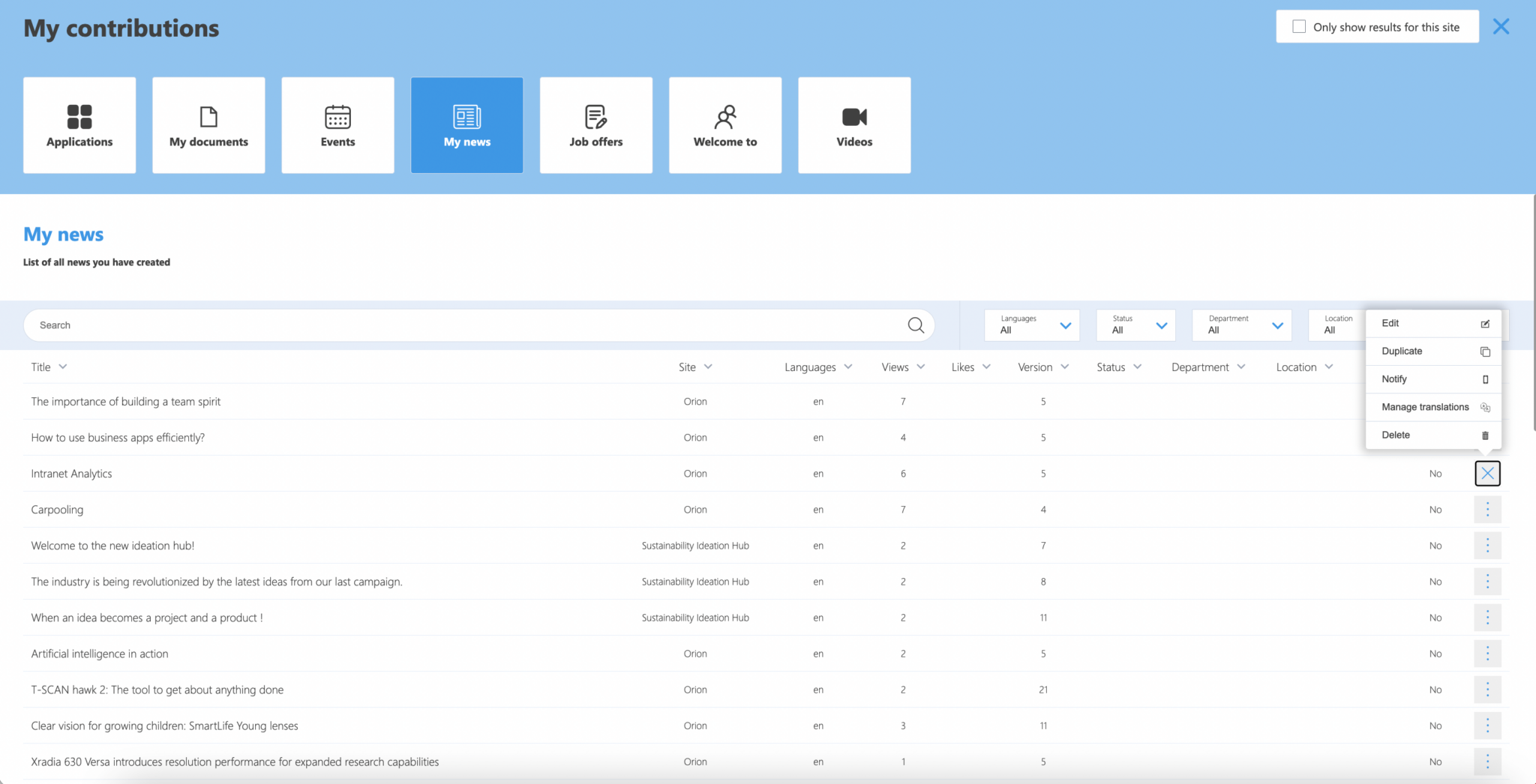Close the actions menu on Intranet Analytics row

(x=1487, y=473)
